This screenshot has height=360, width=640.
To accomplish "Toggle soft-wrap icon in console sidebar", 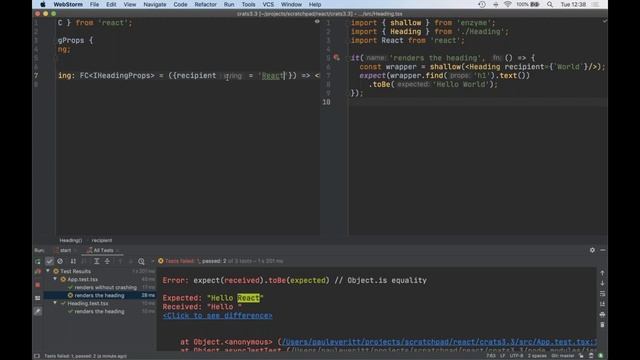I will point(602,293).
